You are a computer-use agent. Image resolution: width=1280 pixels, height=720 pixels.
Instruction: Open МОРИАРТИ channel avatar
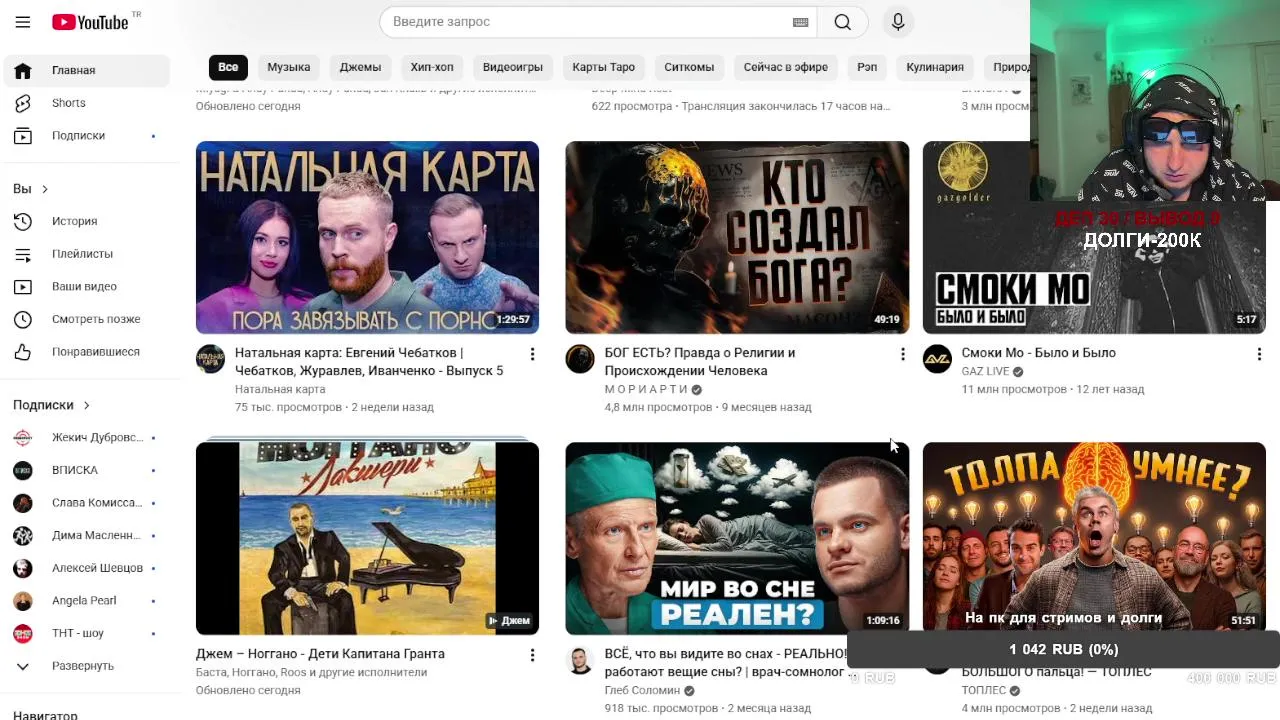580,359
